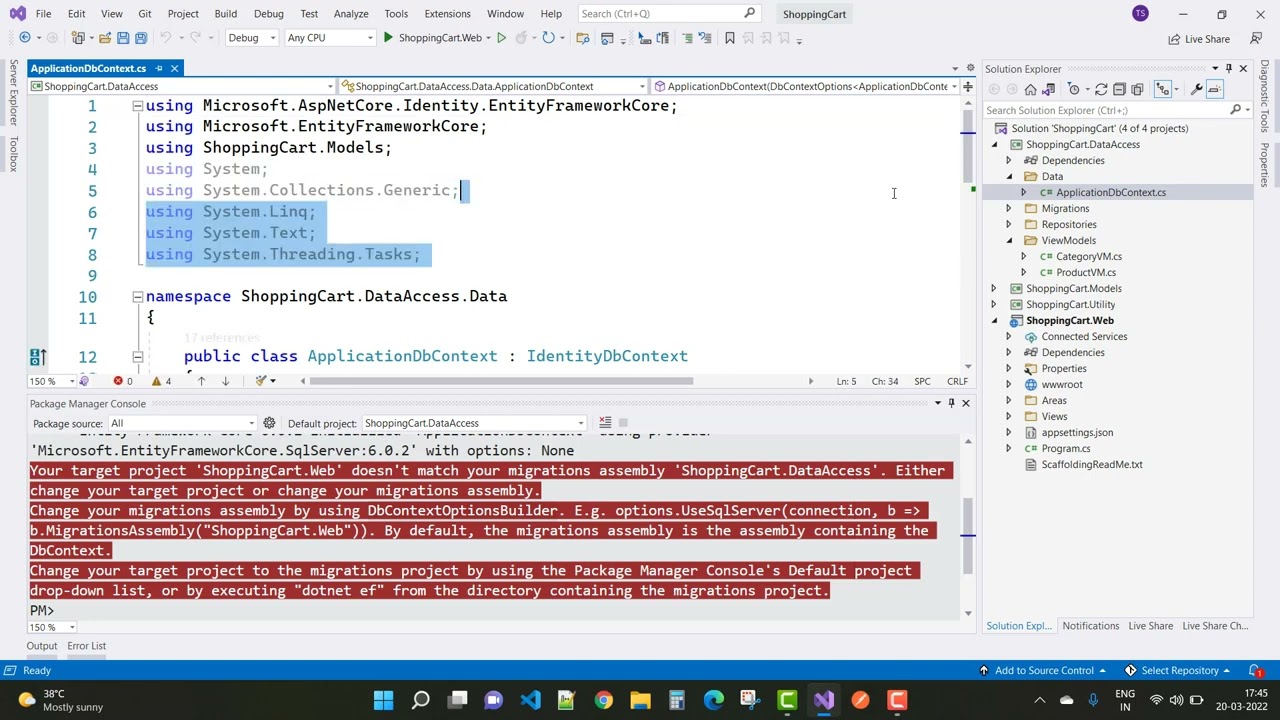The width and height of the screenshot is (1280, 720).
Task: Click Save All icon in toolbar
Action: coord(141,38)
